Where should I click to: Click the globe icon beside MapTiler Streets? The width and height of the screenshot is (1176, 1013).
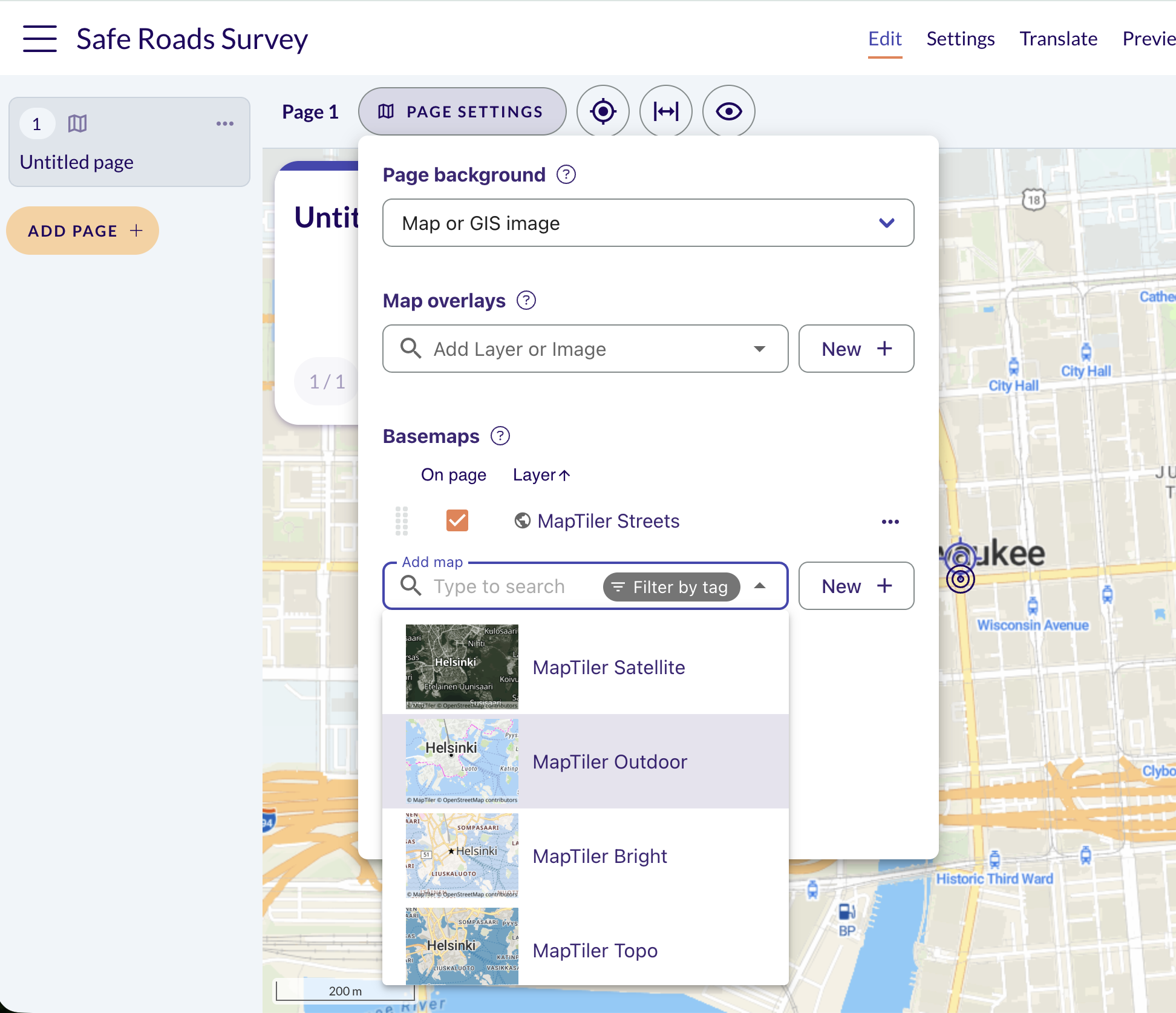[x=522, y=520]
